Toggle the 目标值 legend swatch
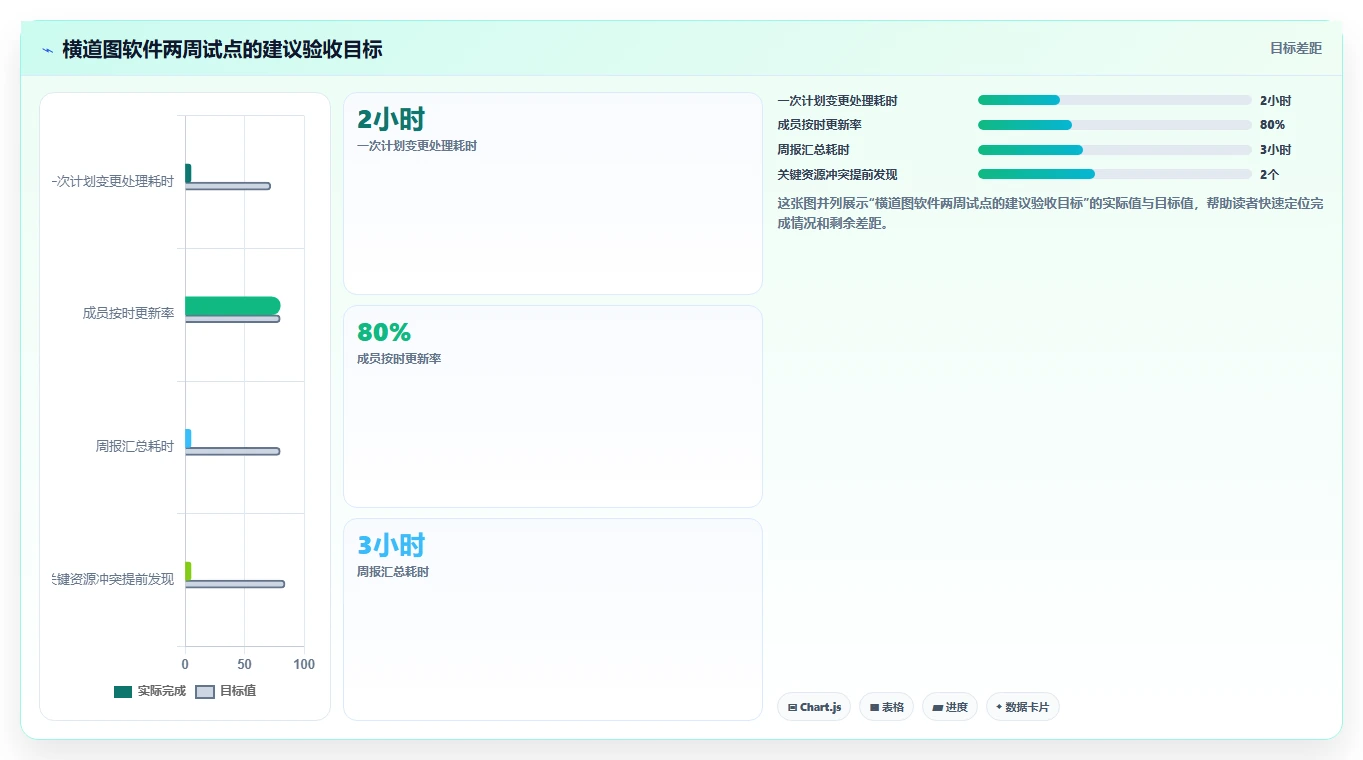Viewport: 1363px width, 760px height. pyautogui.click(x=205, y=692)
